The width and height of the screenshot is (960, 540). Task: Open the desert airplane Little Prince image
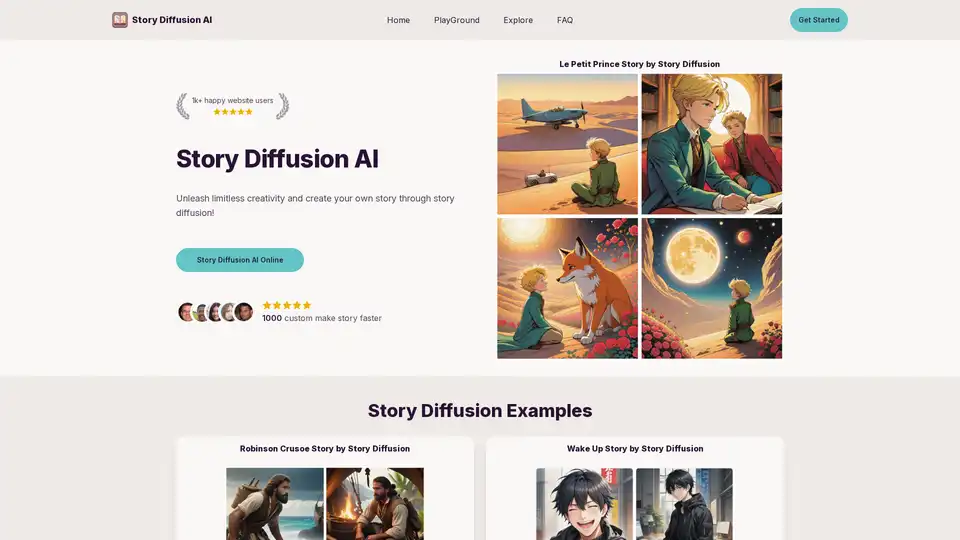567,144
